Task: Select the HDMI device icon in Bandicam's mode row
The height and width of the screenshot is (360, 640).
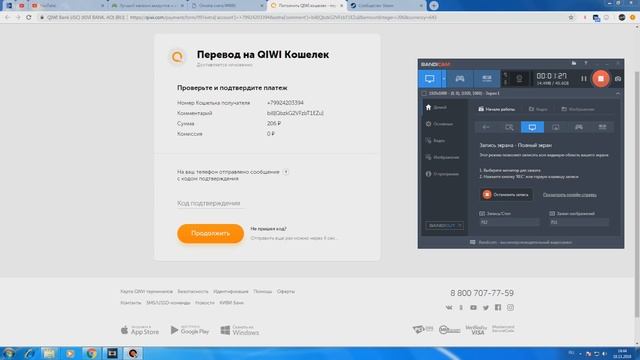Action: 602,127
